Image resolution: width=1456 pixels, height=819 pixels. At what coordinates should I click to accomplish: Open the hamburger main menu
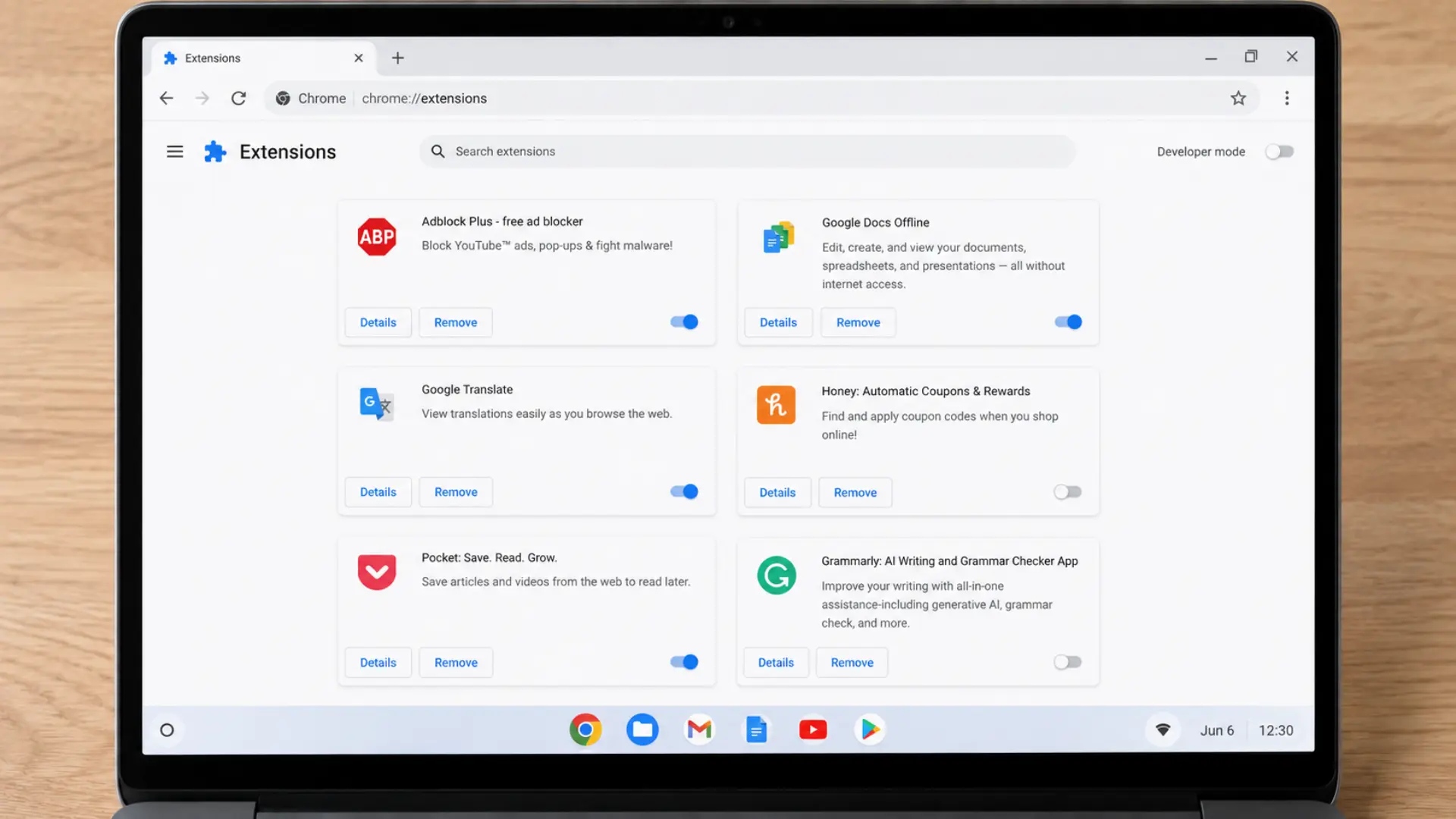174,152
